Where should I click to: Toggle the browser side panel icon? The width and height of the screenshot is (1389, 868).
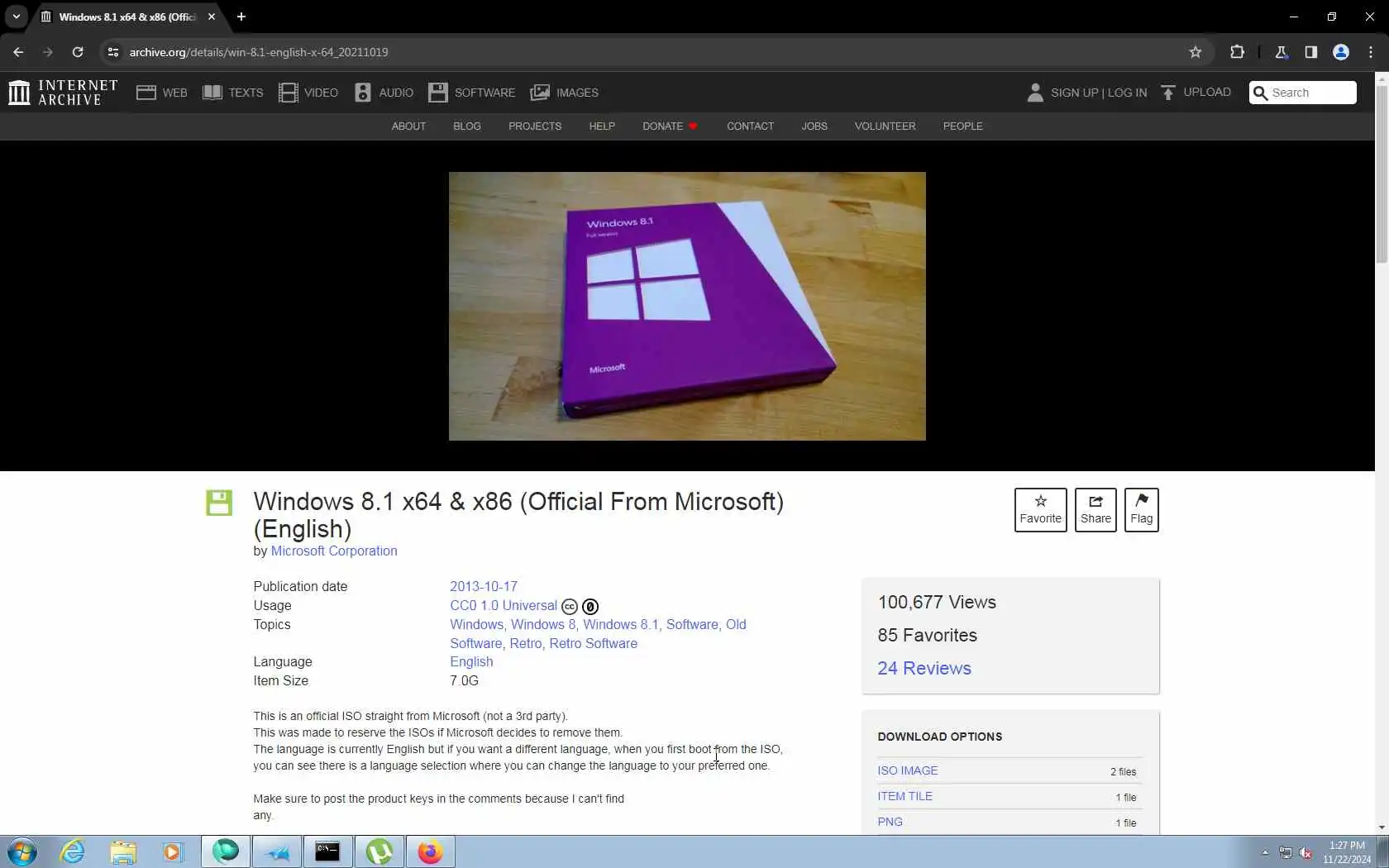(1311, 52)
